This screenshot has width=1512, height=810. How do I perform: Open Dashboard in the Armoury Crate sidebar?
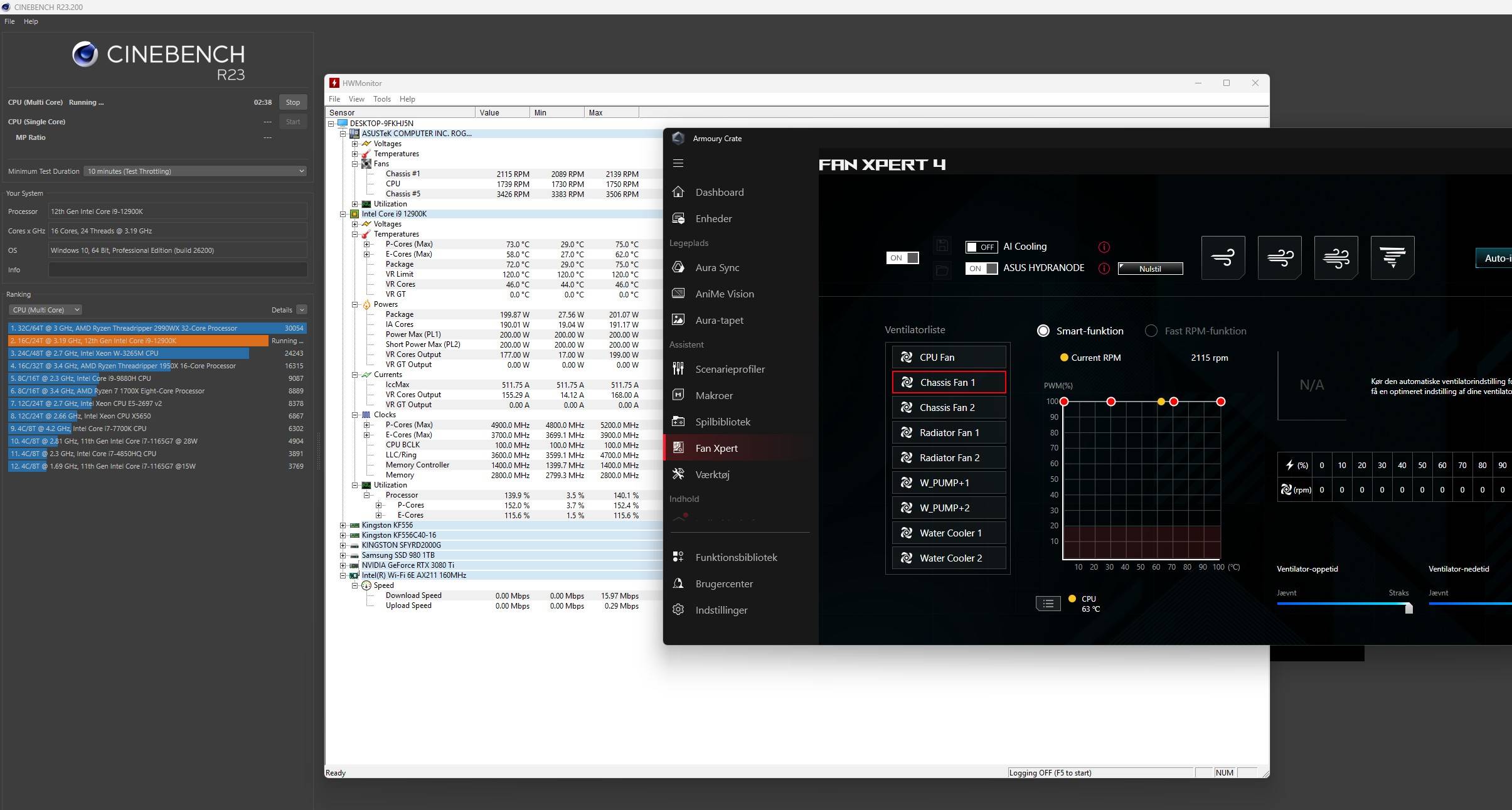[x=719, y=192]
